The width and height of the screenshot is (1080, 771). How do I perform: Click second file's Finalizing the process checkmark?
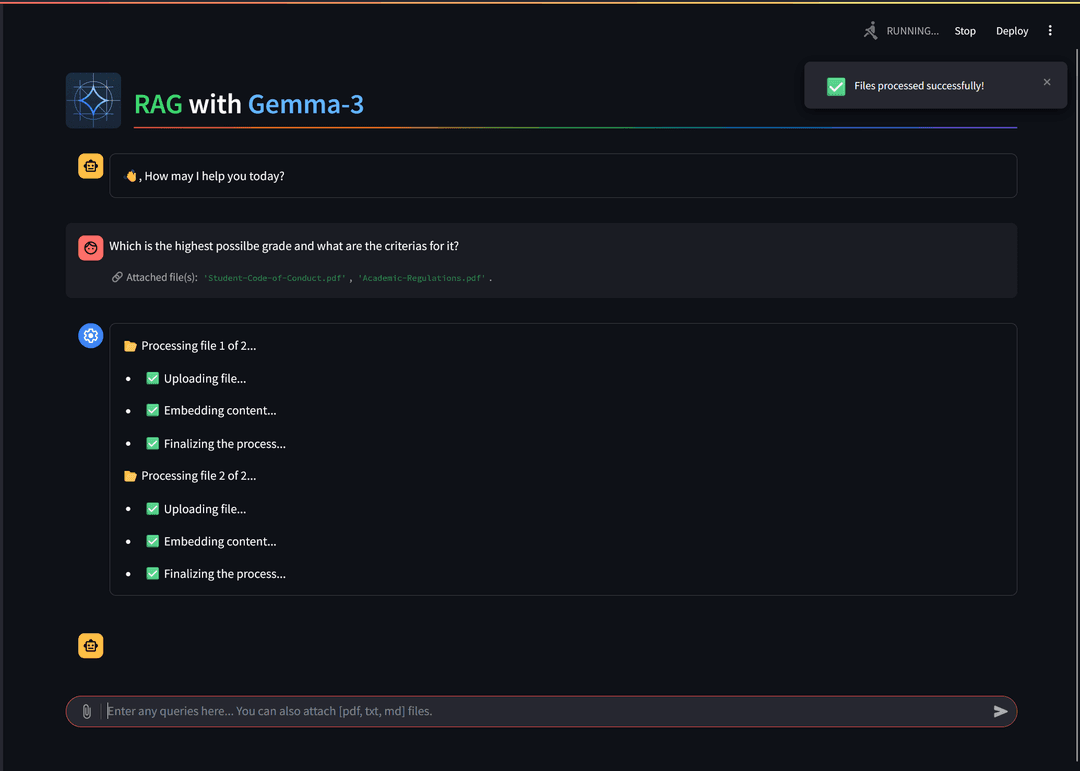pos(153,573)
